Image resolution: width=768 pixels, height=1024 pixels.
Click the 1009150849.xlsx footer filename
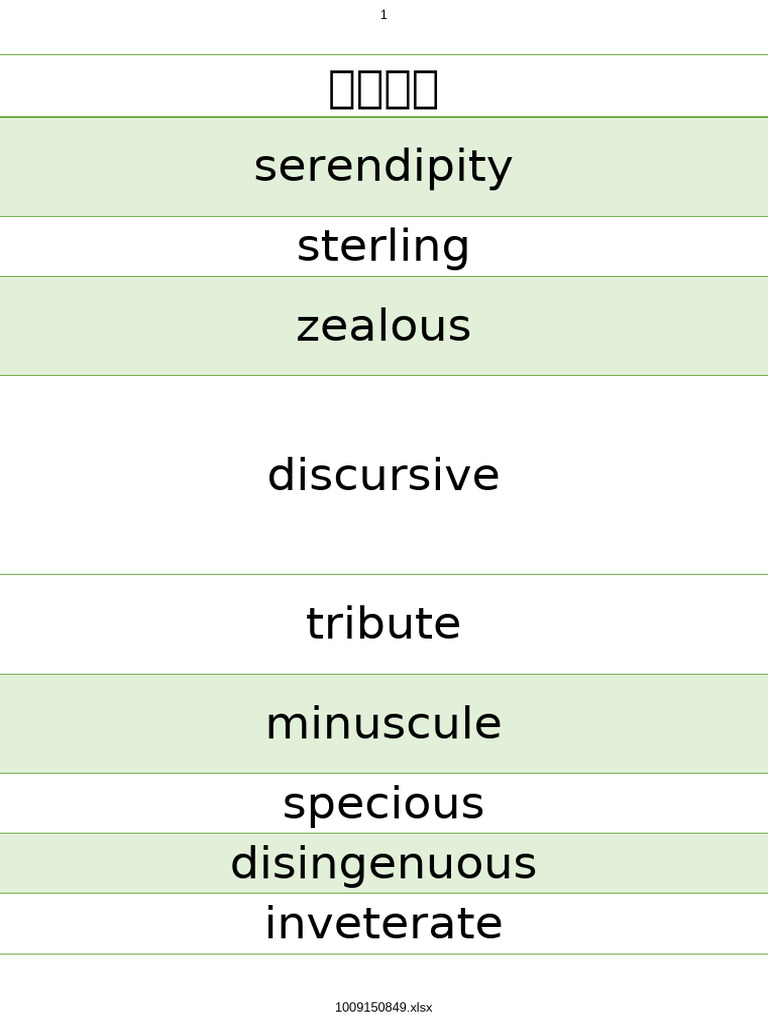pos(384,1007)
